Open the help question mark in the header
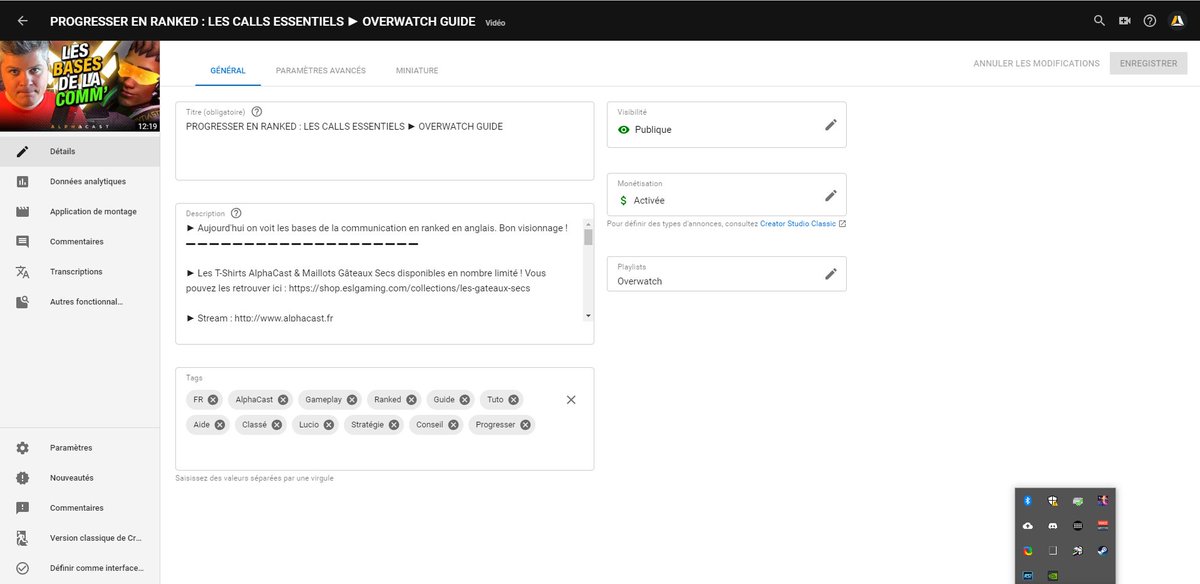 coord(1150,20)
